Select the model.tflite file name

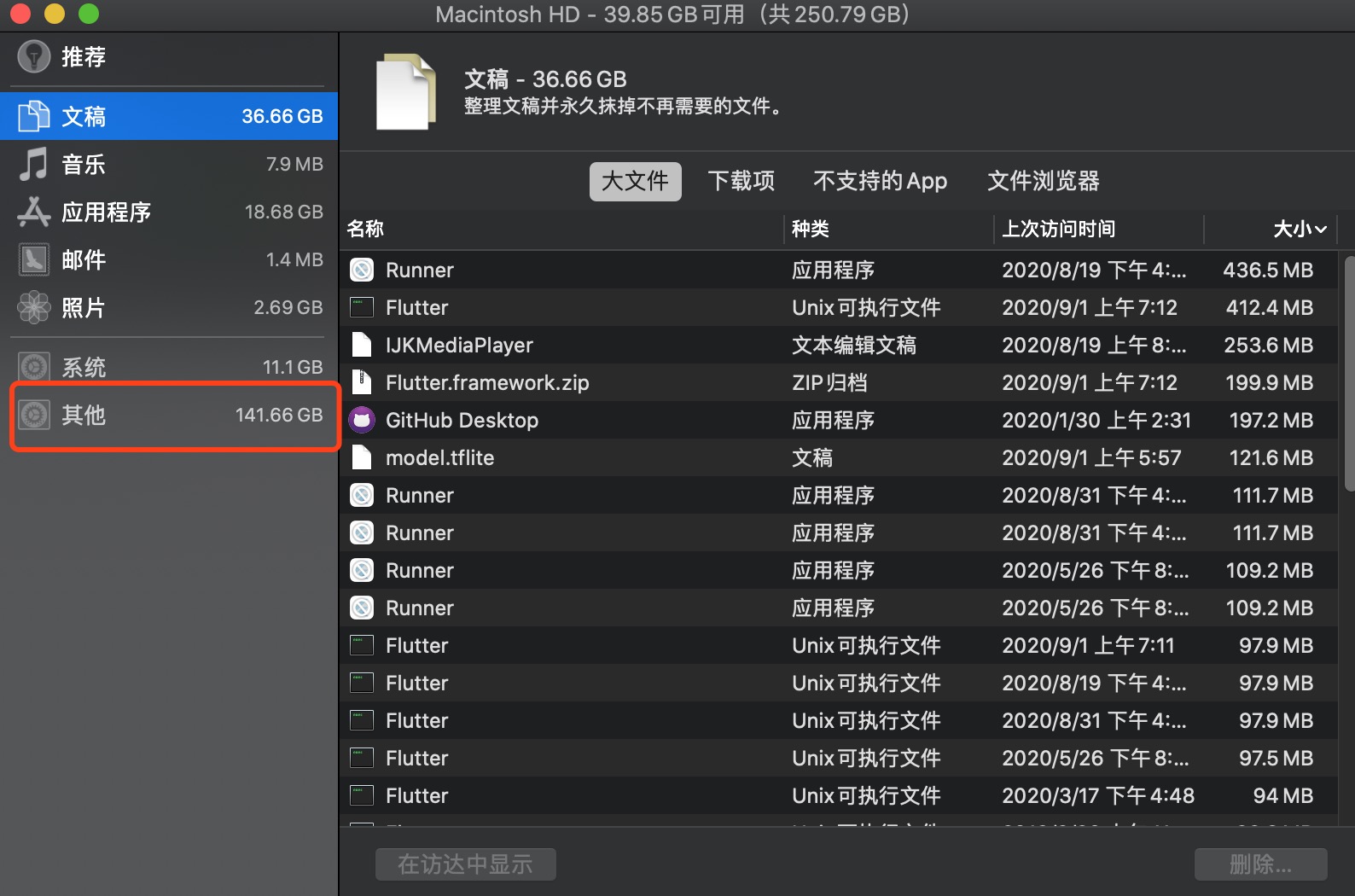[439, 457]
